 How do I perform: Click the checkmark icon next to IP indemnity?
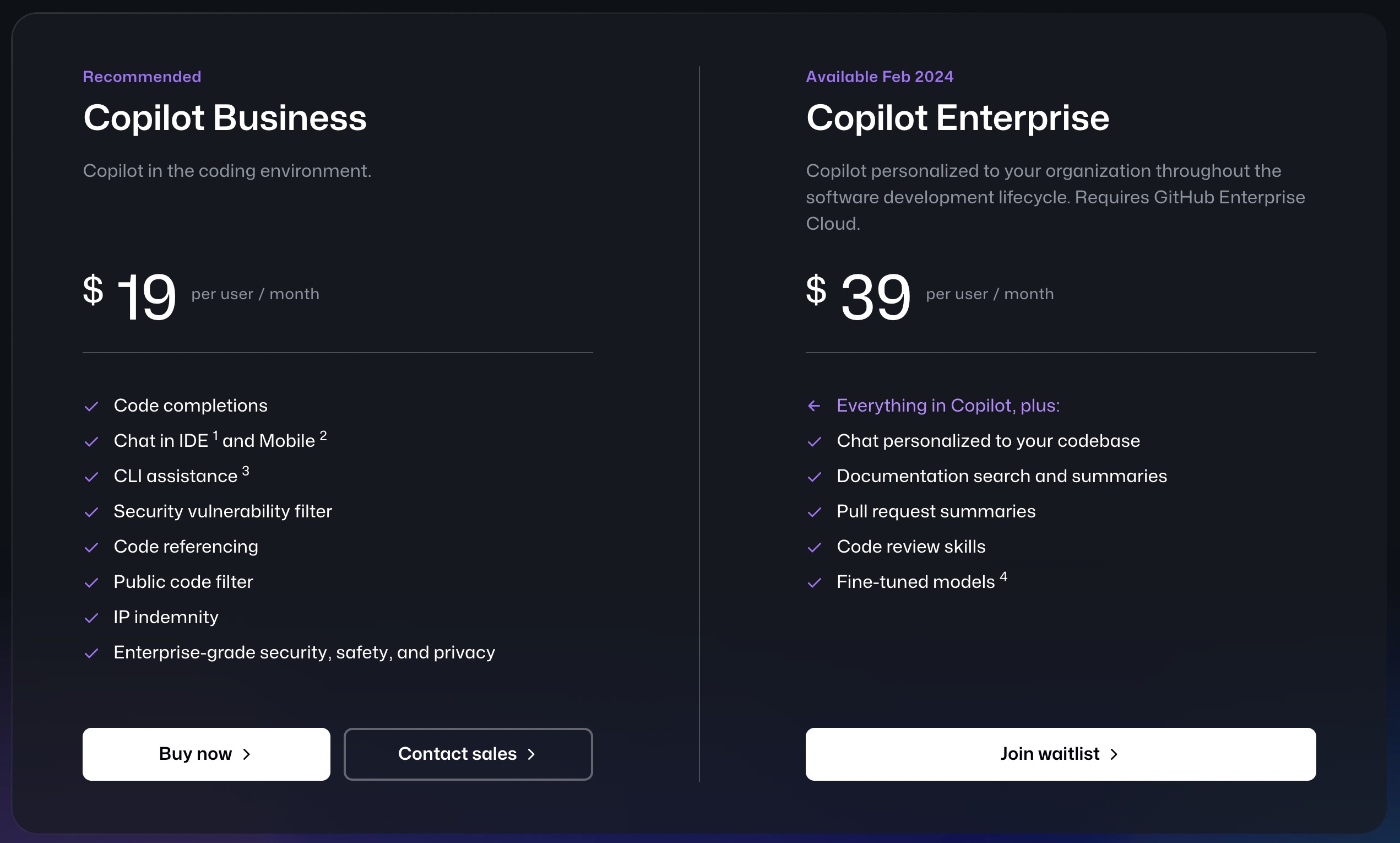point(91,616)
